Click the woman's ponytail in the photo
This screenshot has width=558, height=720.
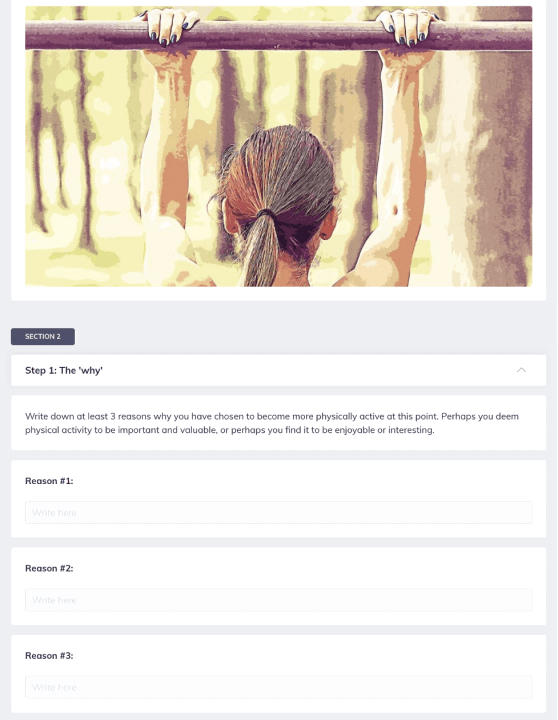click(x=259, y=250)
